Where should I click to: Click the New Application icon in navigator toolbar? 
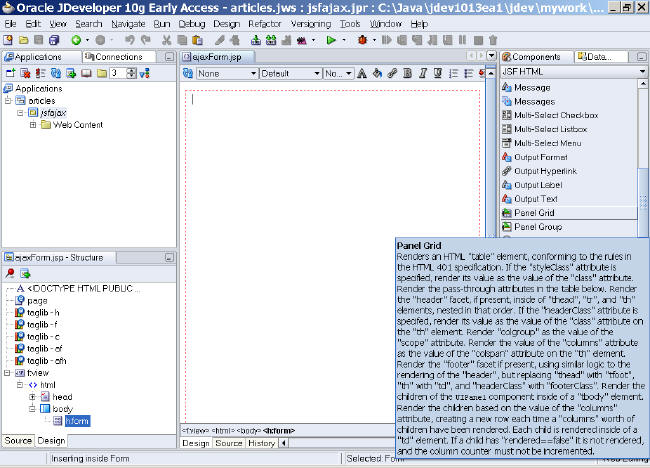(10, 73)
